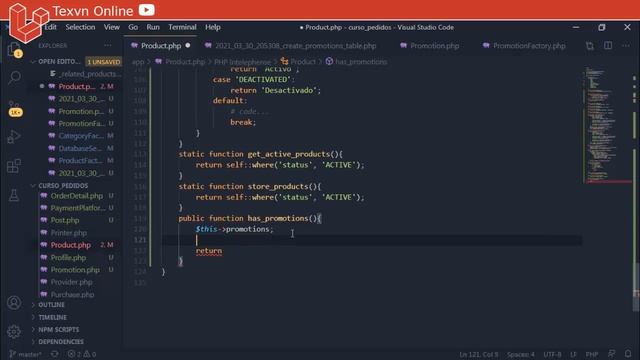640x360 pixels.
Task: Expand the NPM SCRIPTS section
Action: click(x=58, y=329)
